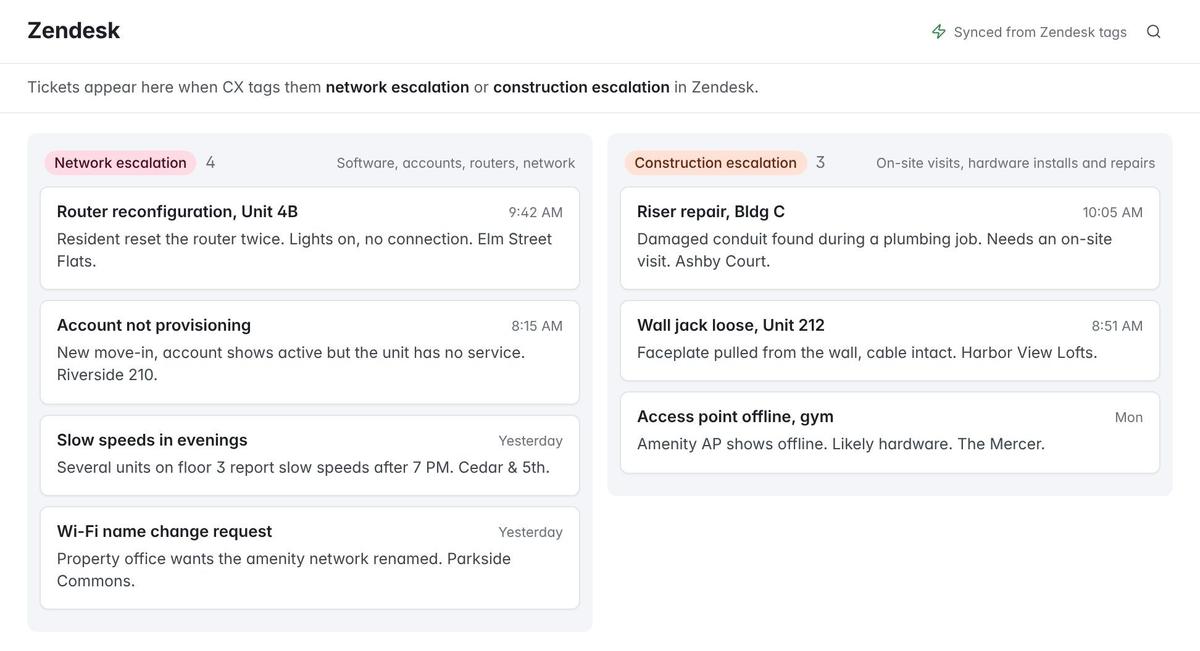Click the 'Mon' timestamp on gym ticket

coord(1129,417)
